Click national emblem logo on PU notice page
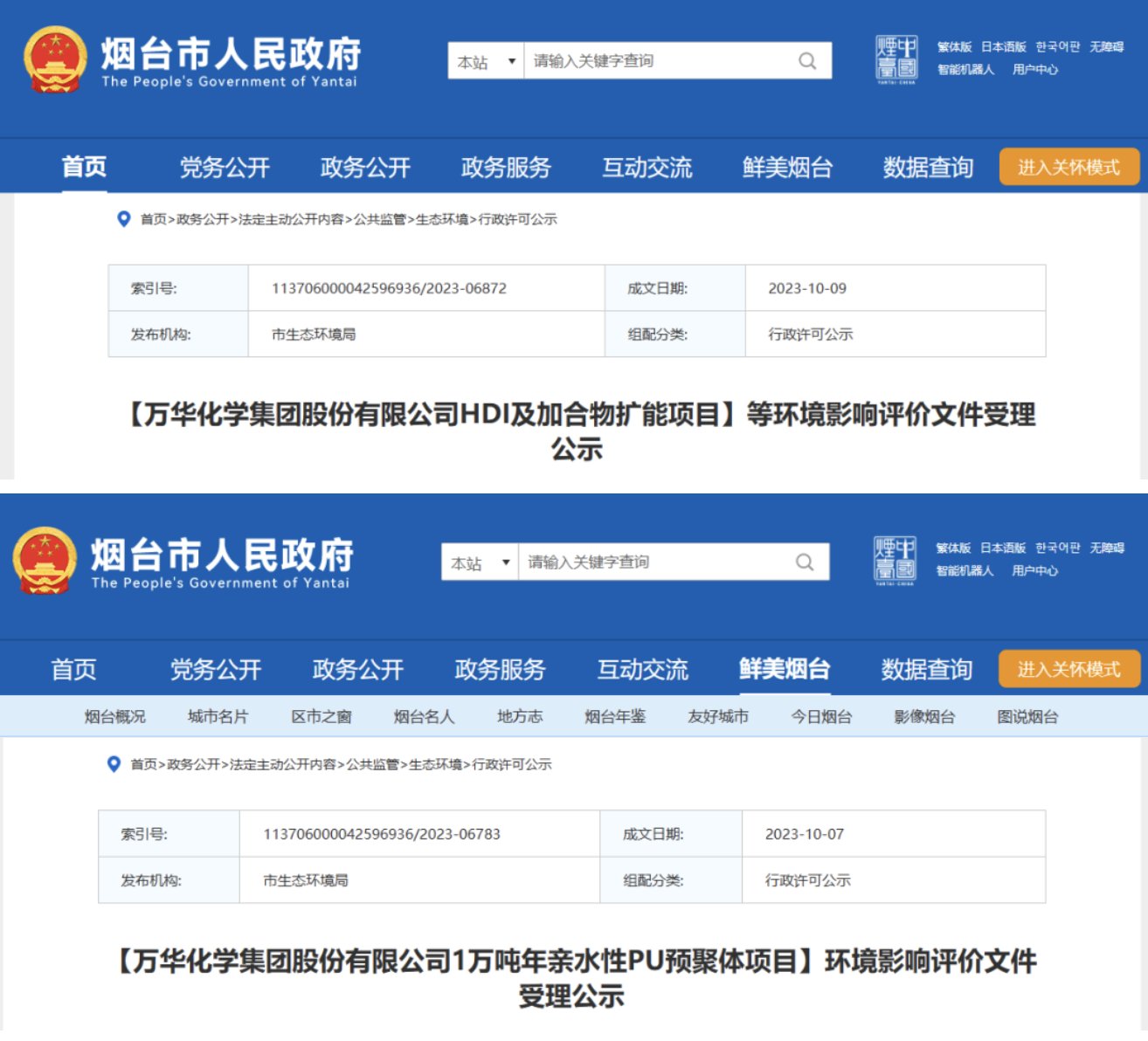1148x1041 pixels. 45,561
